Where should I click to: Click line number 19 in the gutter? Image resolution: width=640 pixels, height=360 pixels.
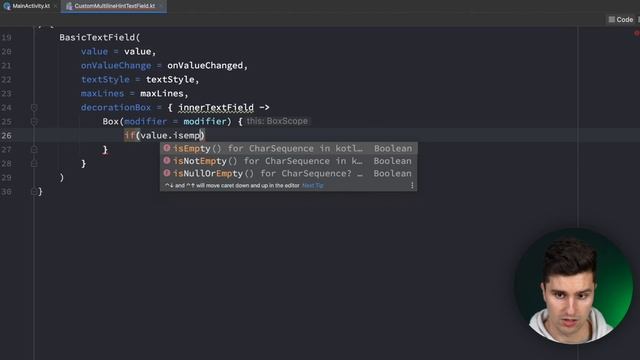(x=7, y=38)
